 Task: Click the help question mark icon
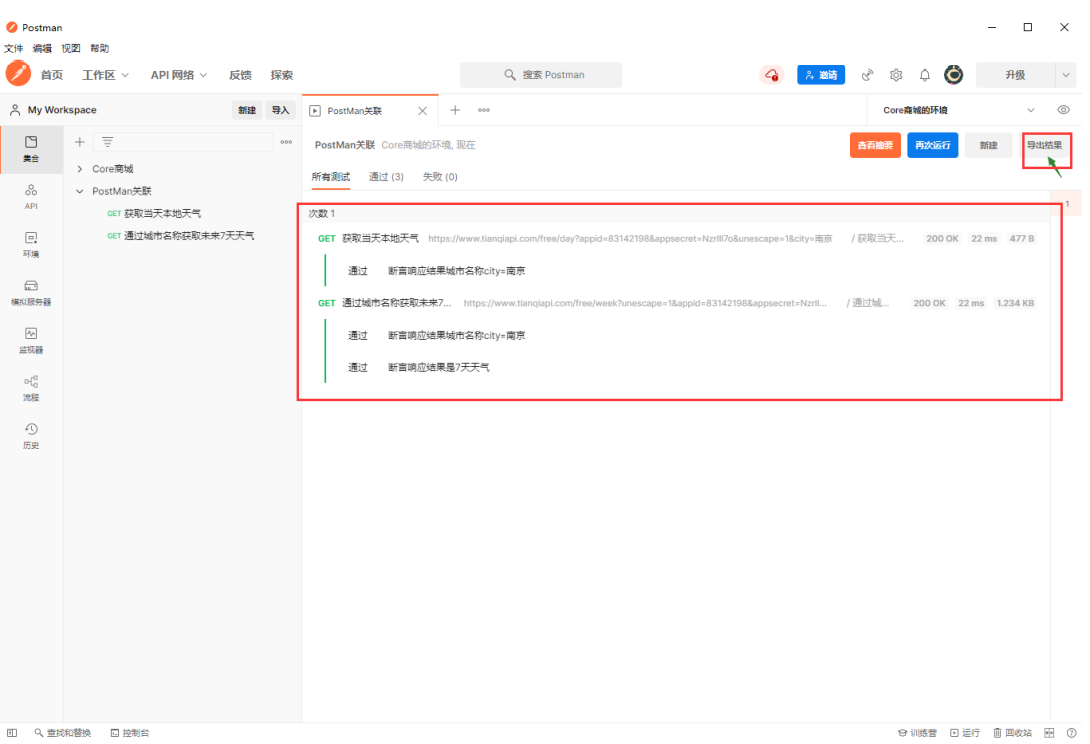1071,732
